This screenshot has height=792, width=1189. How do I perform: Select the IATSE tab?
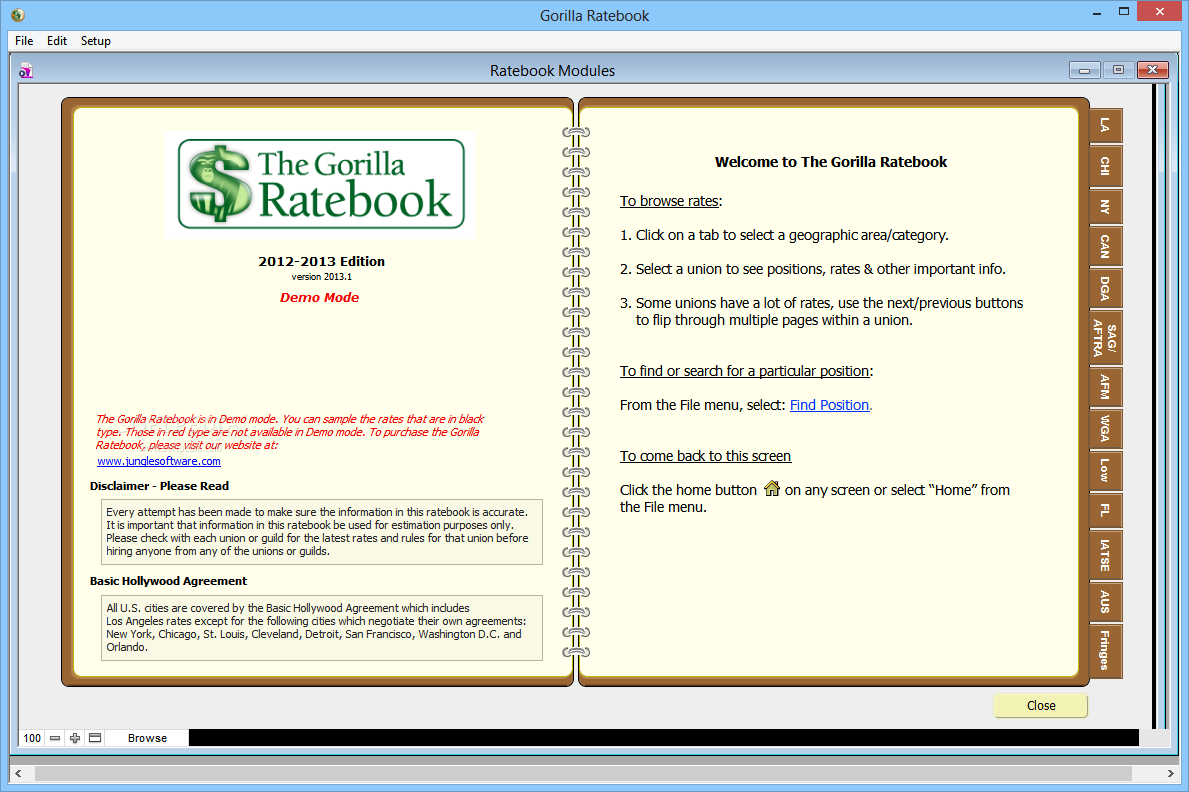point(1105,555)
